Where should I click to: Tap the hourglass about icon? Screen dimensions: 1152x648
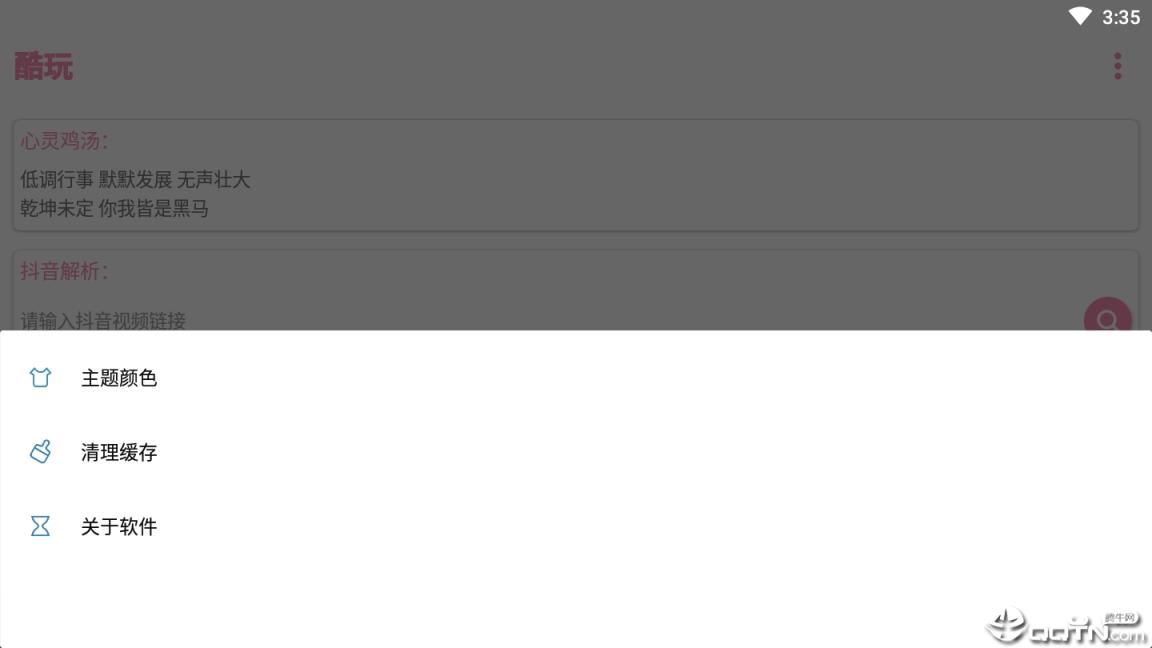click(x=40, y=526)
